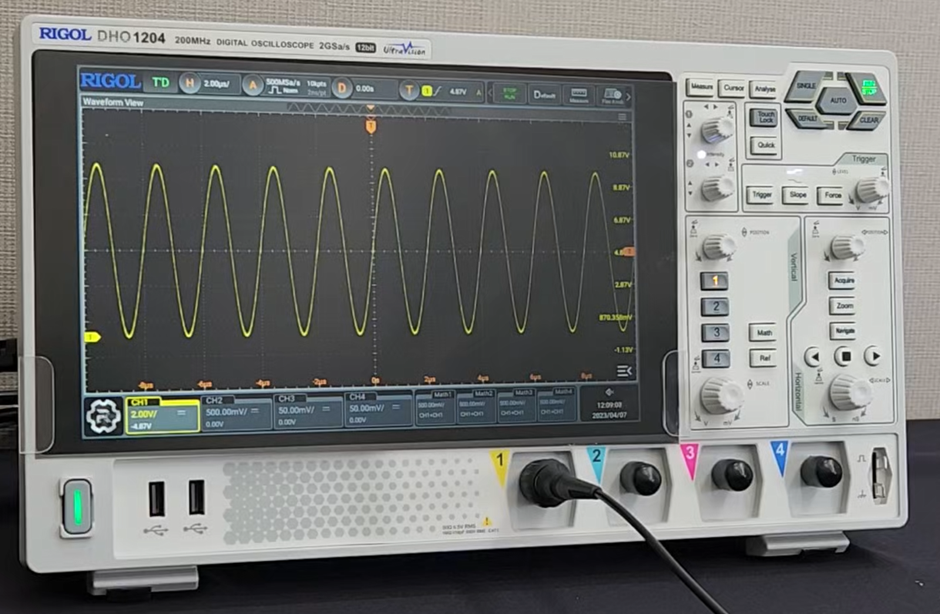Push the horizontal SCALE knob

[850, 393]
